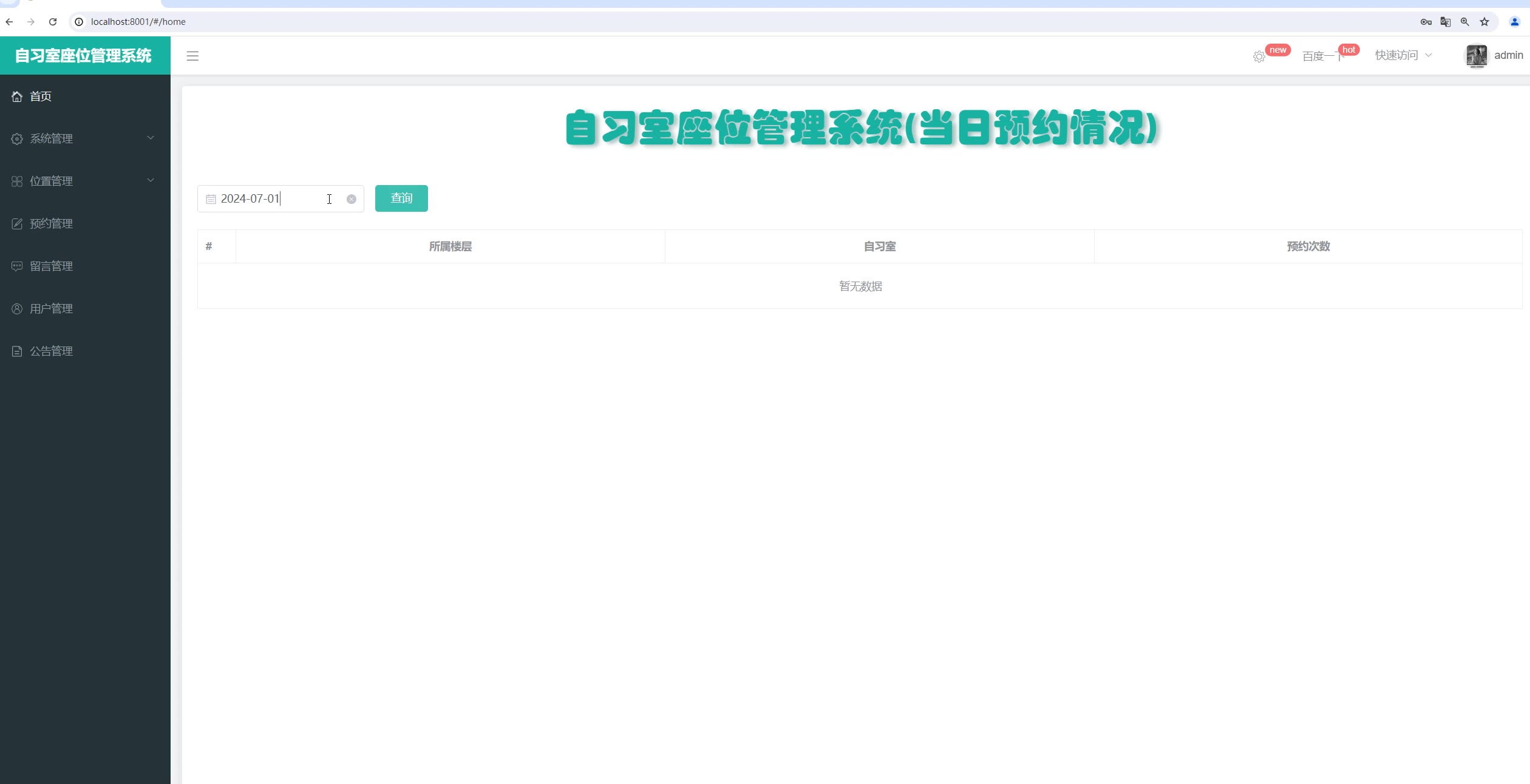Viewport: 1530px width, 784px height.
Task: Open the browser translate page icon
Action: (1446, 22)
